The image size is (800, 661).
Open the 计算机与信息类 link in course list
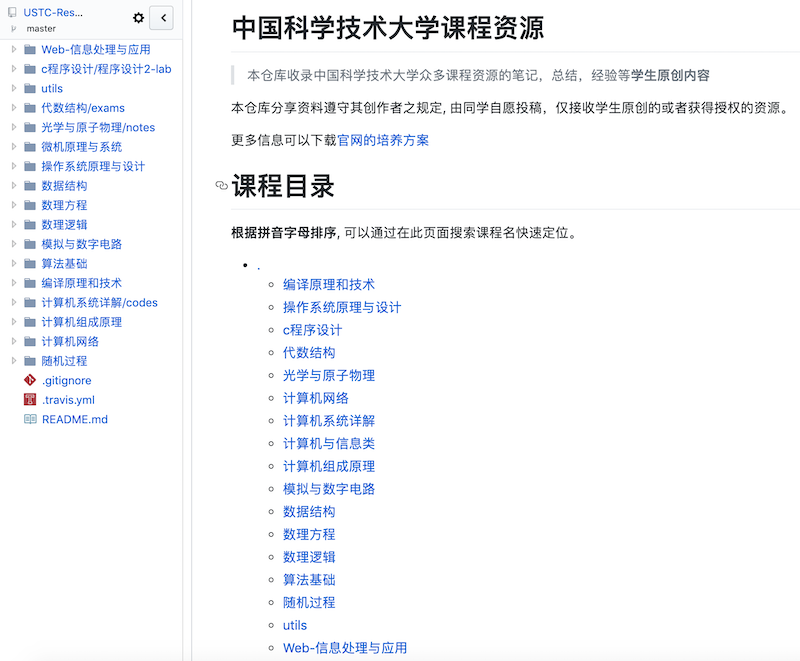(329, 443)
